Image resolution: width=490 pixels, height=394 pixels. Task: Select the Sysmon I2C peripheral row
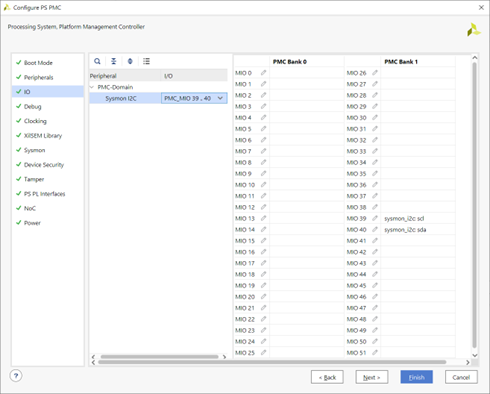tap(125, 98)
